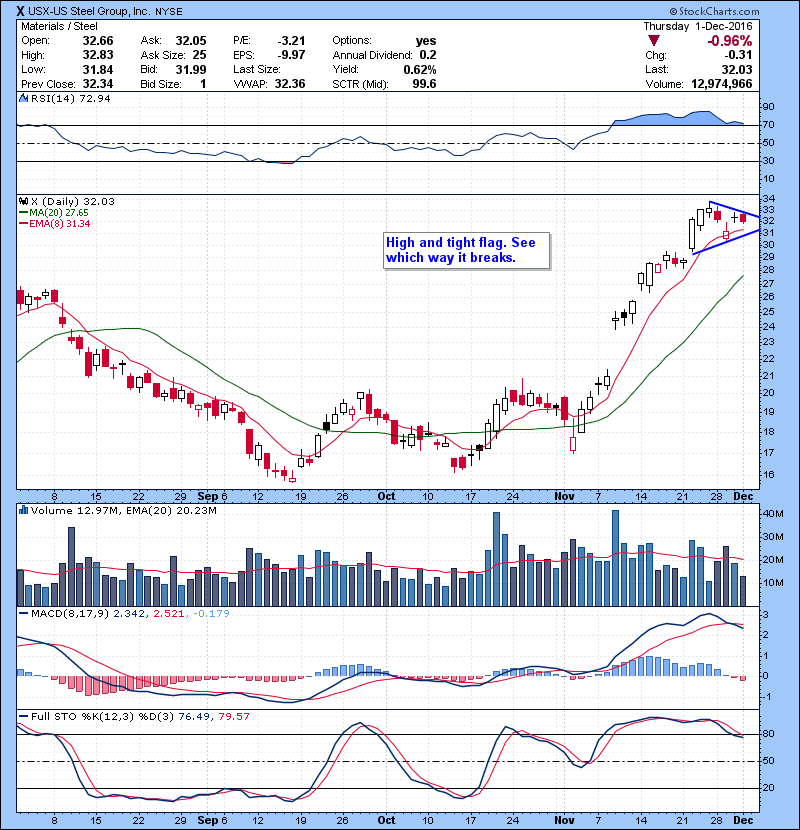Click the volume bars icon beside Volume label
This screenshot has width=800, height=830.
tap(23, 510)
